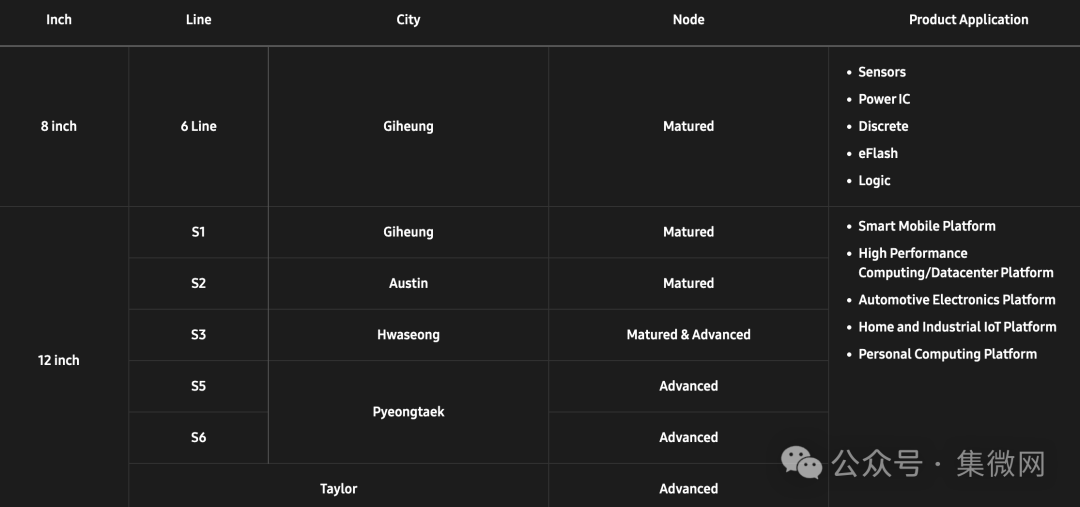Select the Automotive Electronics Platform item
This screenshot has height=507, width=1080.
click(x=957, y=300)
